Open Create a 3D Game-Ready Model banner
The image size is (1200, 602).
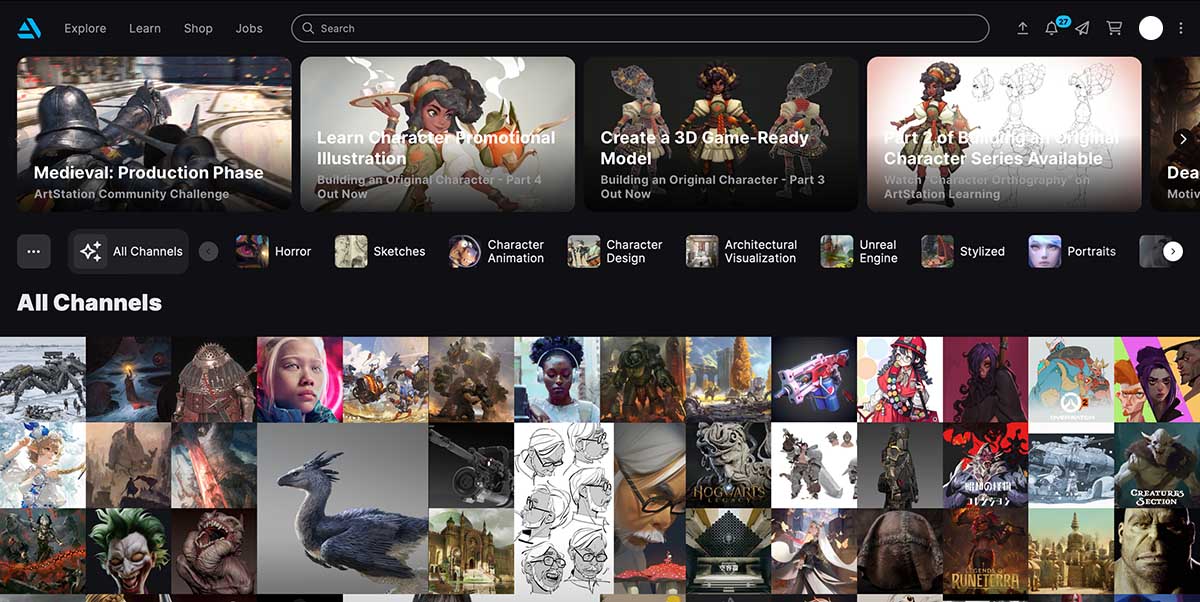point(721,134)
